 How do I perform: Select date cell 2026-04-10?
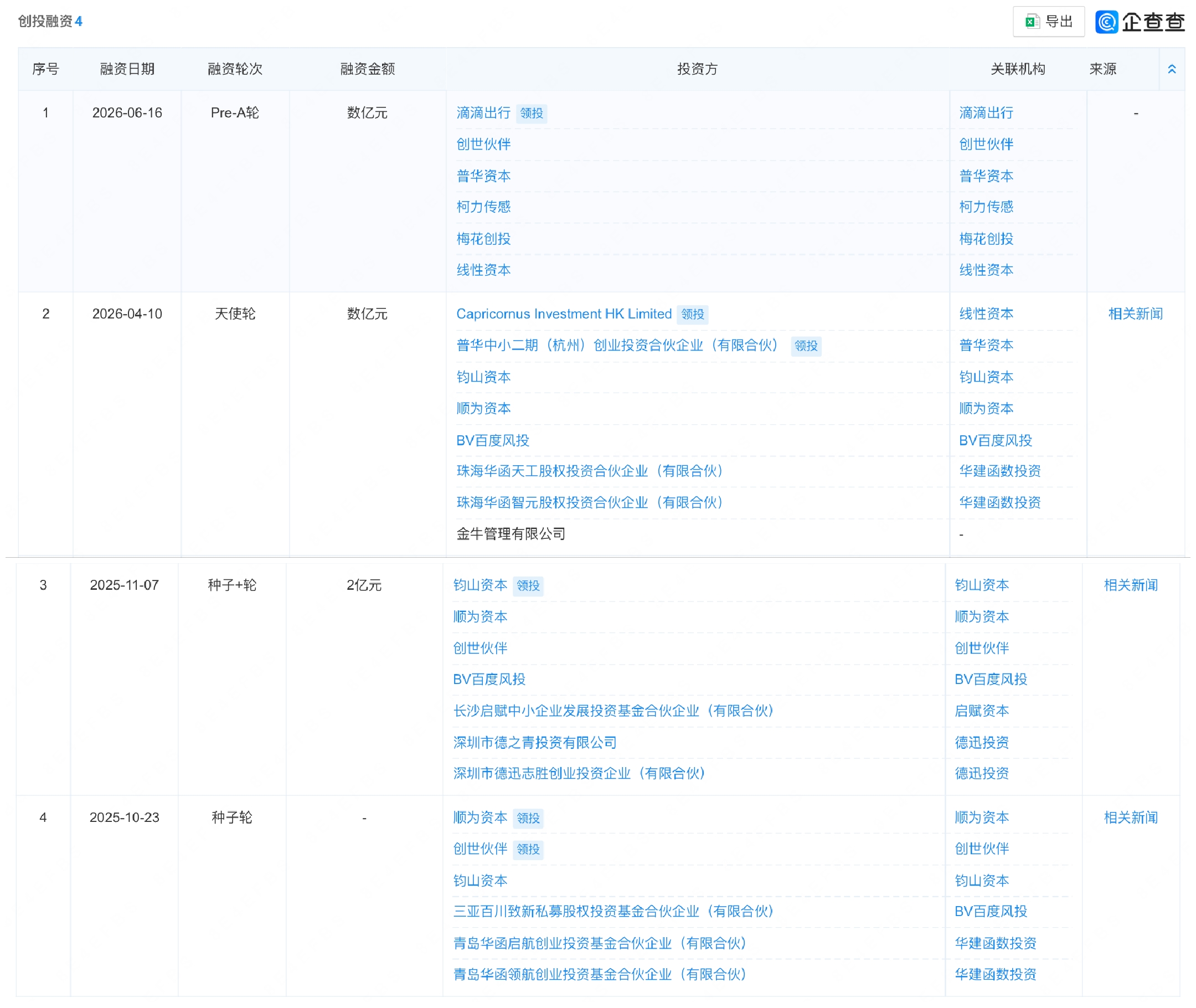point(127,313)
